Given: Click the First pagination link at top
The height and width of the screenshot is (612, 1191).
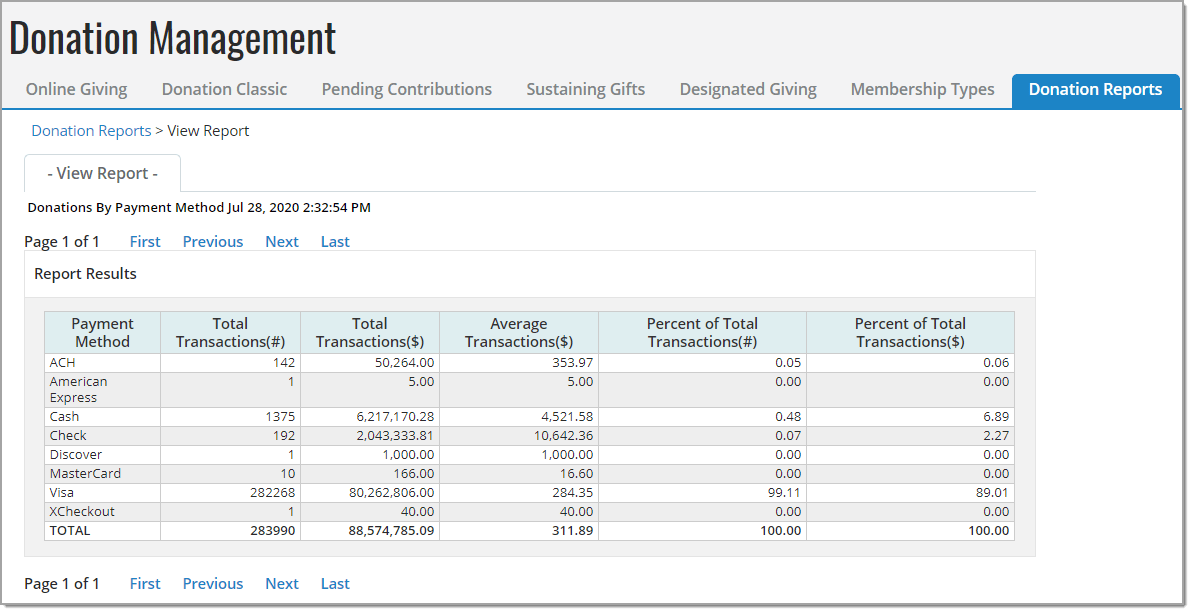Looking at the screenshot, I should point(145,241).
